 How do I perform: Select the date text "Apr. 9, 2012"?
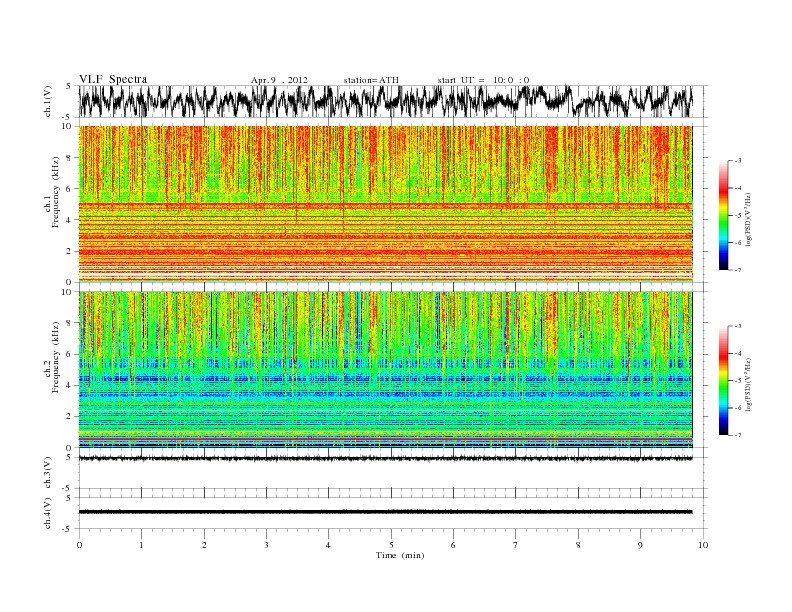(279, 80)
